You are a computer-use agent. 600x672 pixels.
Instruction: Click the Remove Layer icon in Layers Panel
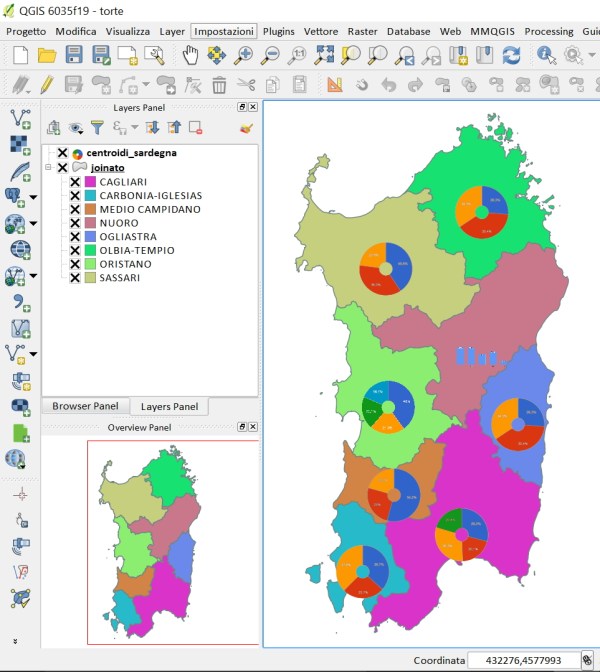point(196,127)
